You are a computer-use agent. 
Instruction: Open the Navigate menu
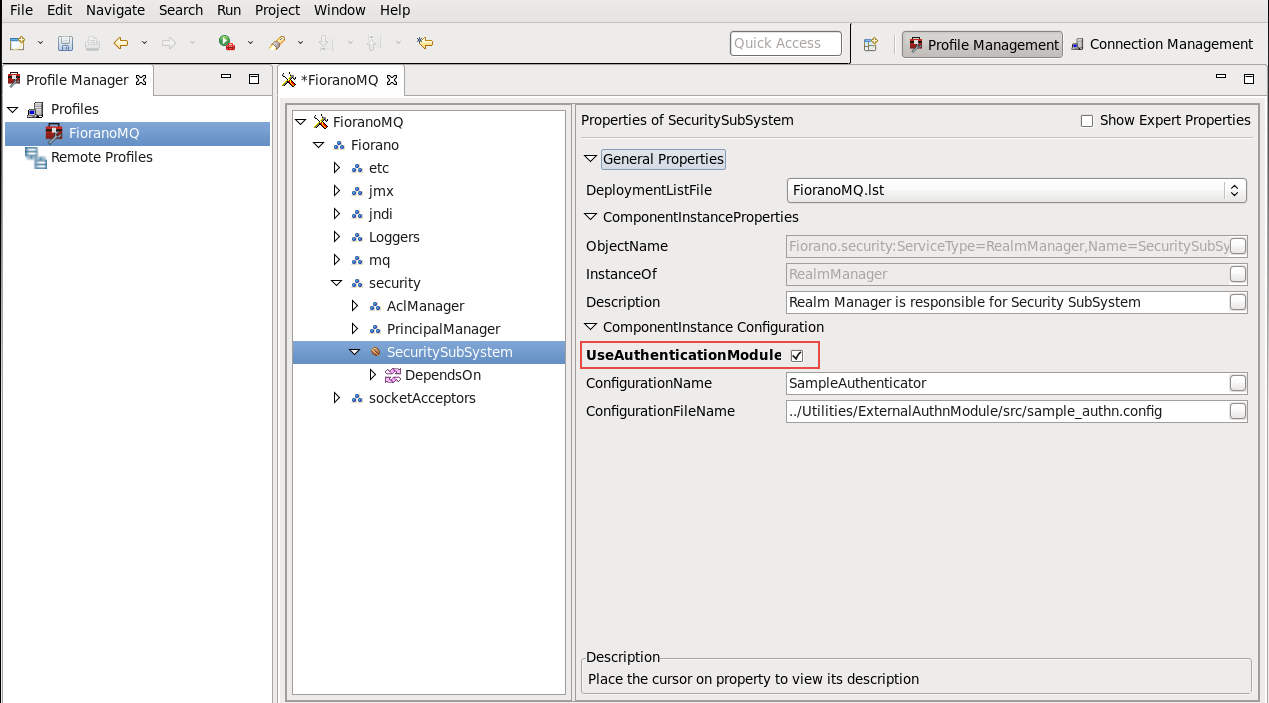tap(115, 10)
